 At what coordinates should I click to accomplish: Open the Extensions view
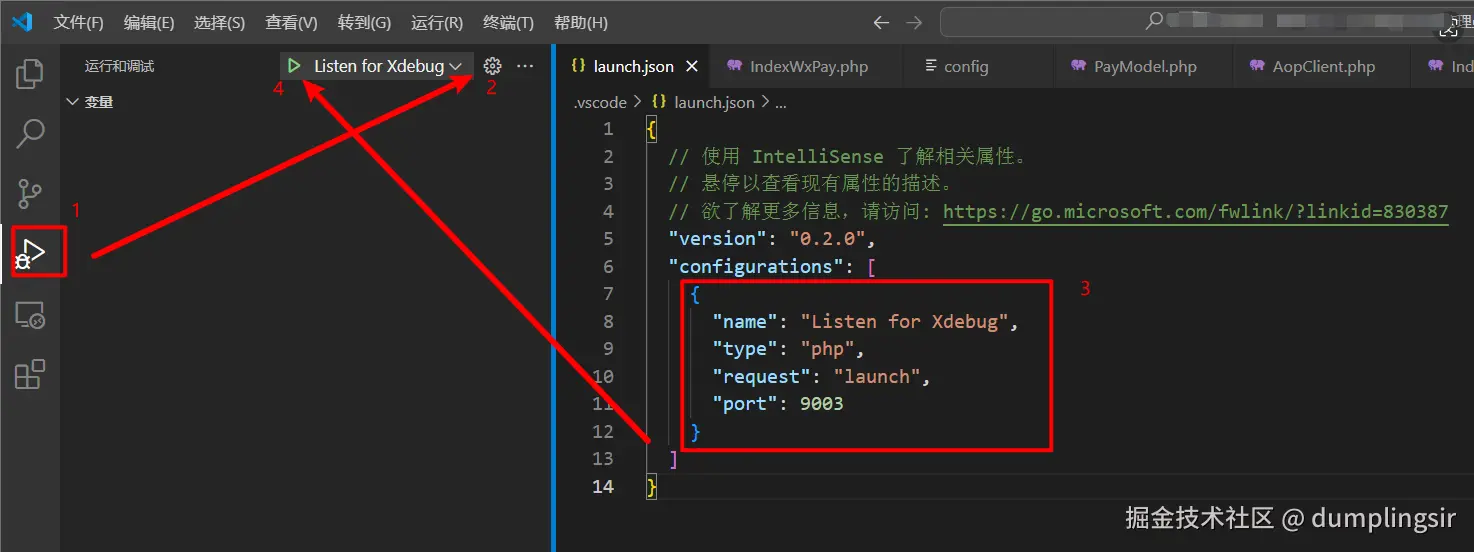[x=30, y=375]
